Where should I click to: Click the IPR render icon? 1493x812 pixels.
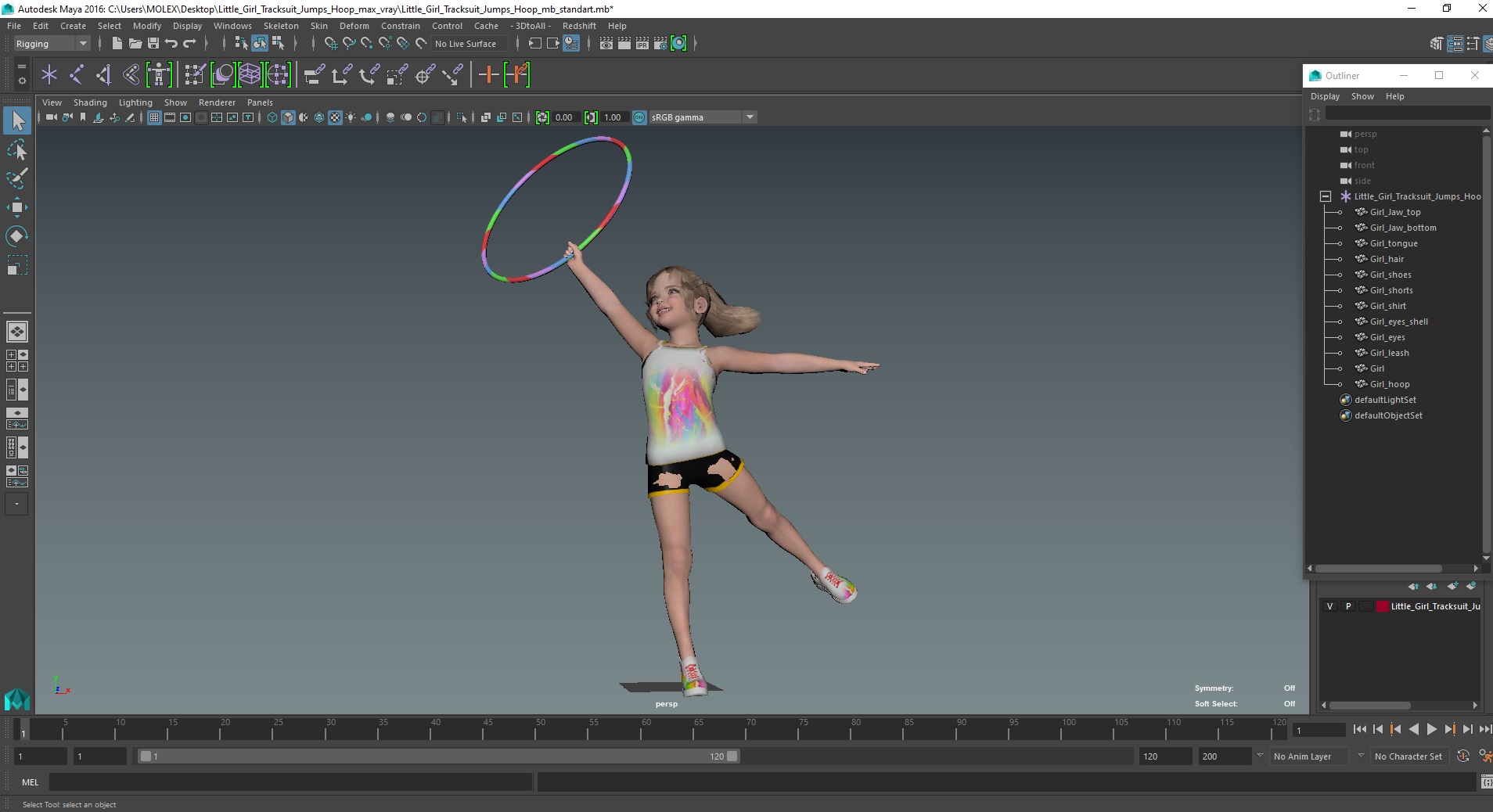tap(642, 44)
